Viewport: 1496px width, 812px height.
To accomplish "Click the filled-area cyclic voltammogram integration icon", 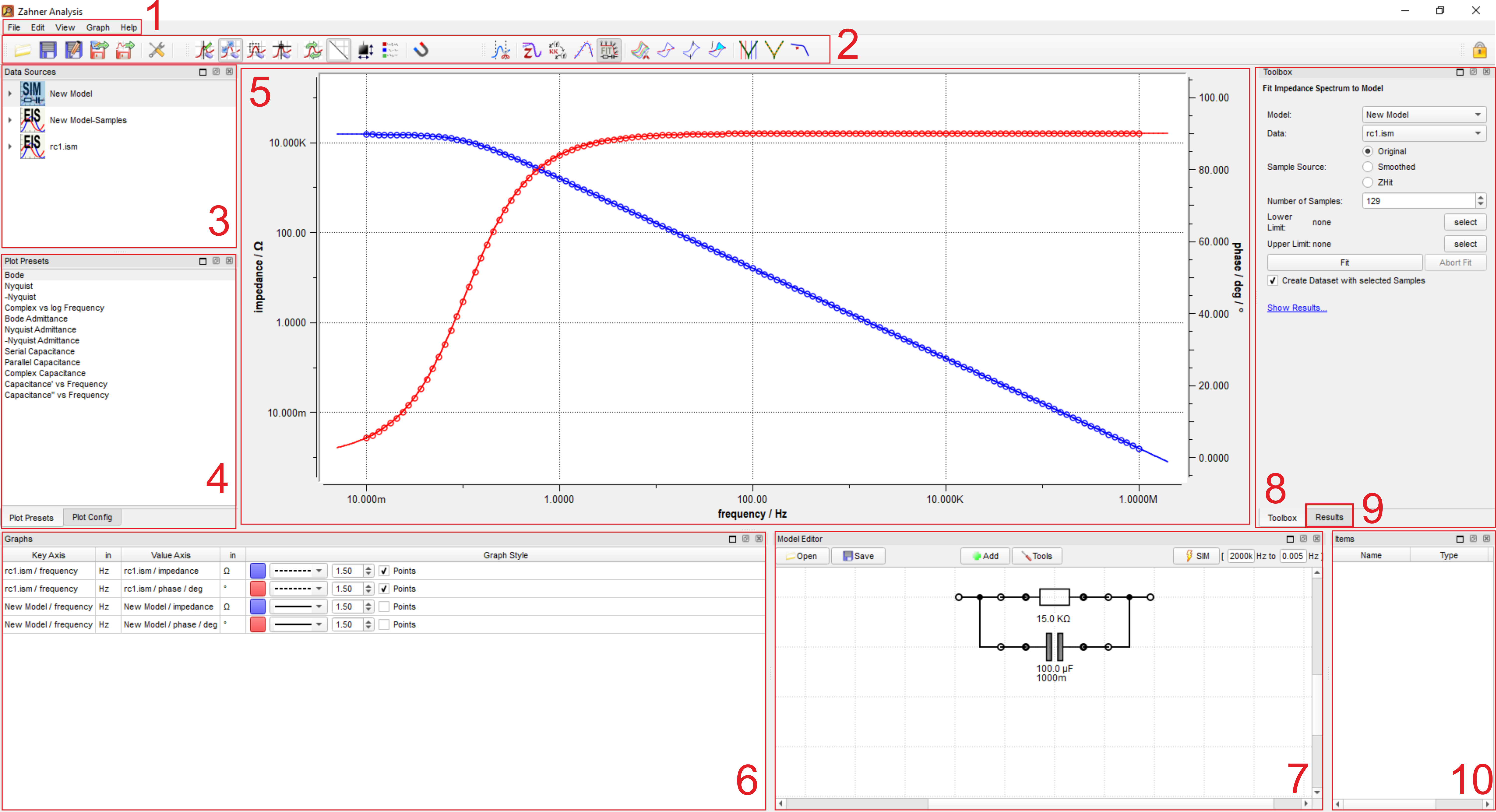I will 717,50.
